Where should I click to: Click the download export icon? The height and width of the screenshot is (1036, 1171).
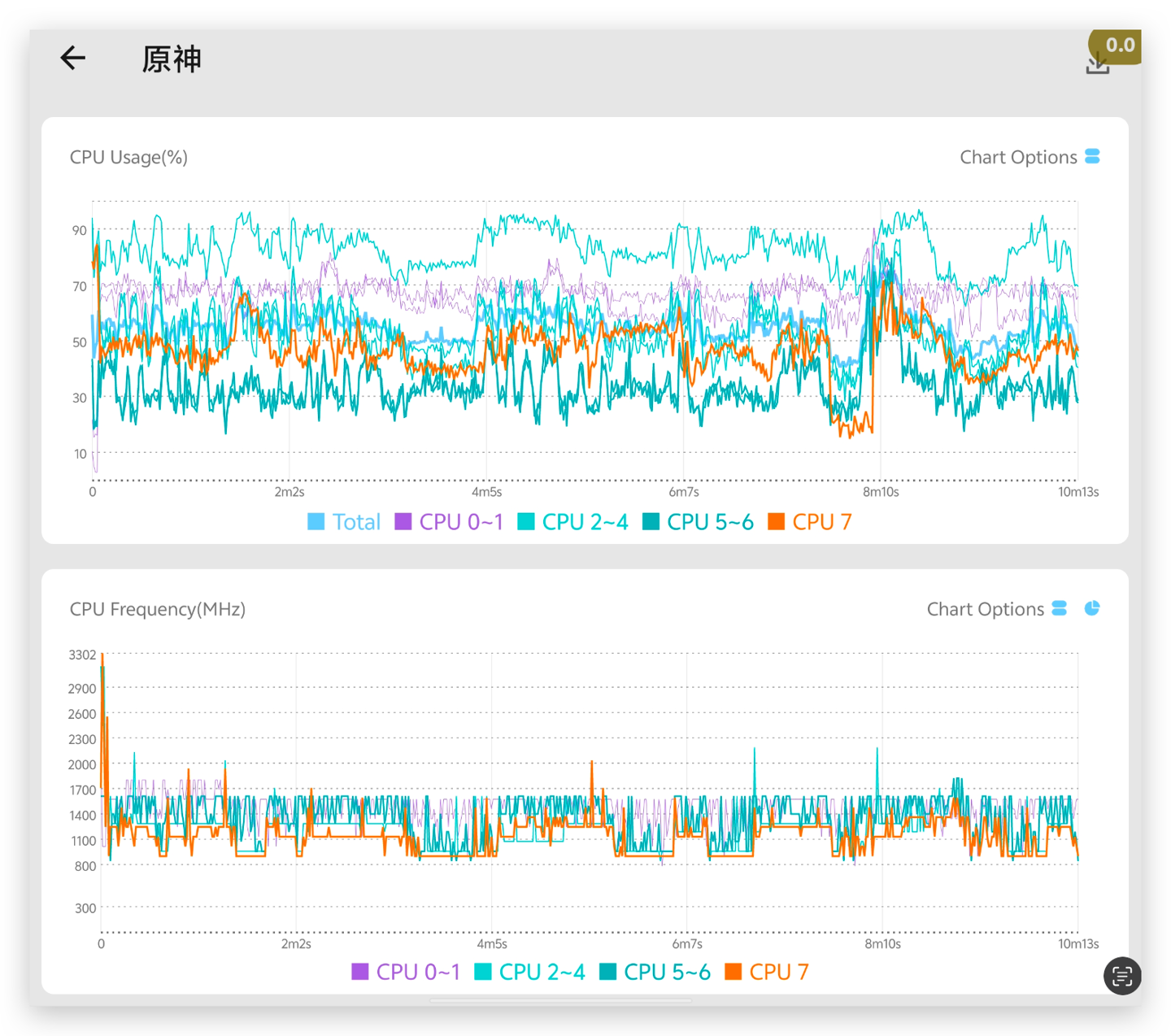pos(1096,65)
